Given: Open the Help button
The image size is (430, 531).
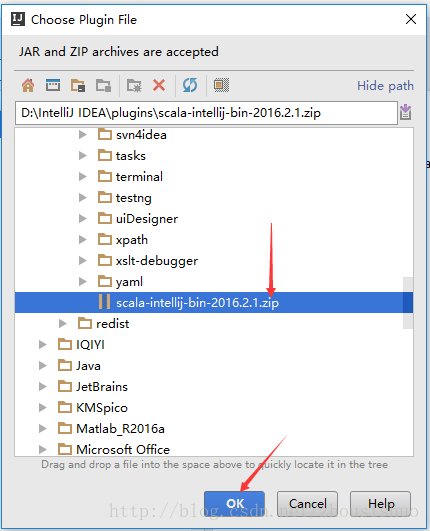Looking at the screenshot, I should click(381, 504).
